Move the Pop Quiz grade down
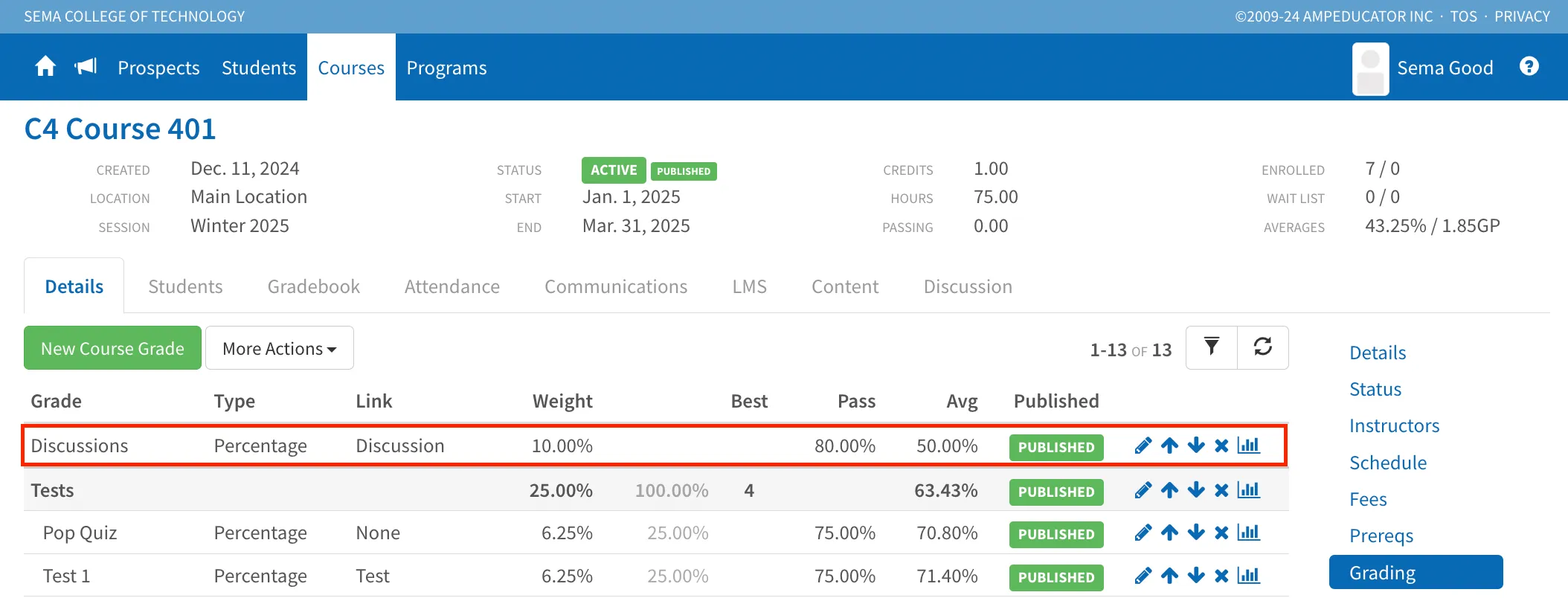 click(x=1196, y=533)
